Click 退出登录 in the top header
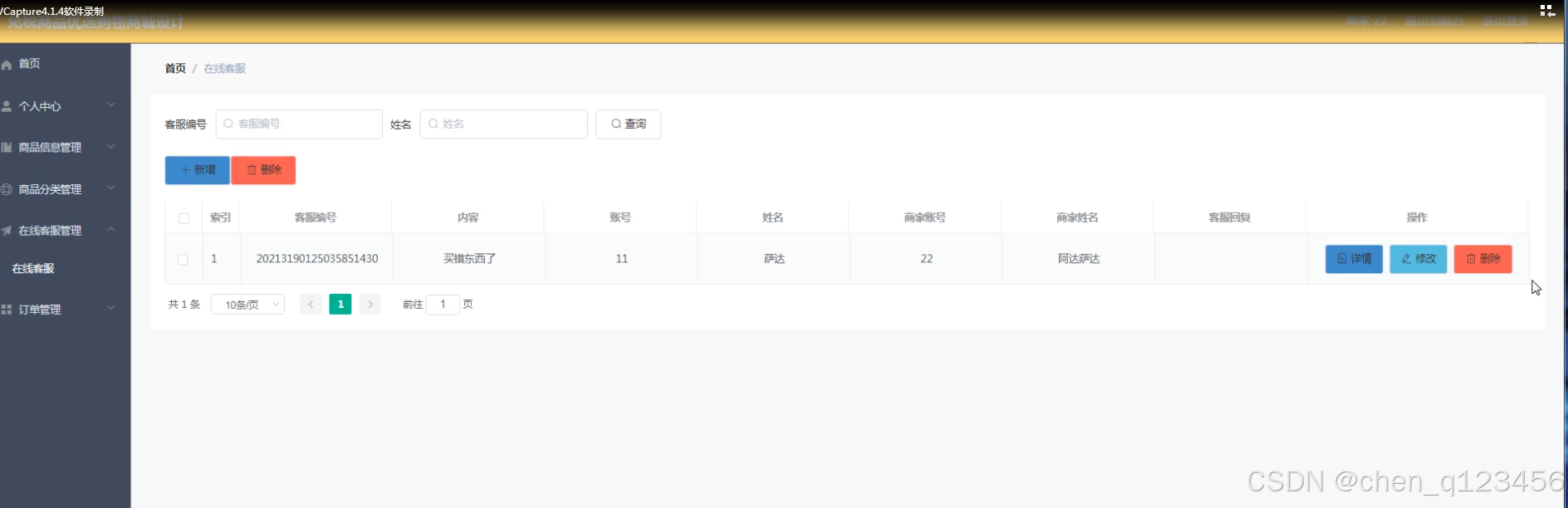The image size is (1568, 508). click(x=1506, y=21)
